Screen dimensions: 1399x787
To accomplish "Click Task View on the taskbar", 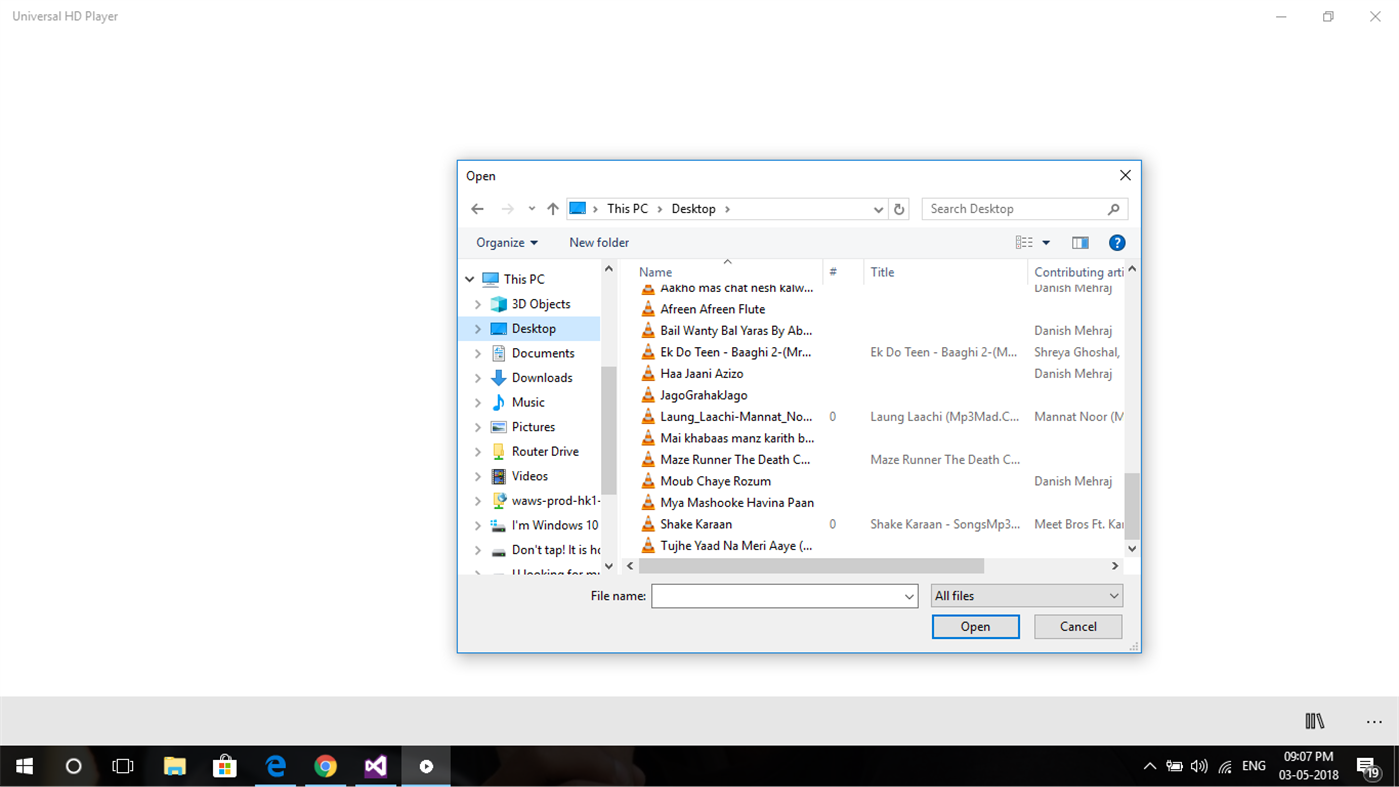I will click(x=123, y=765).
